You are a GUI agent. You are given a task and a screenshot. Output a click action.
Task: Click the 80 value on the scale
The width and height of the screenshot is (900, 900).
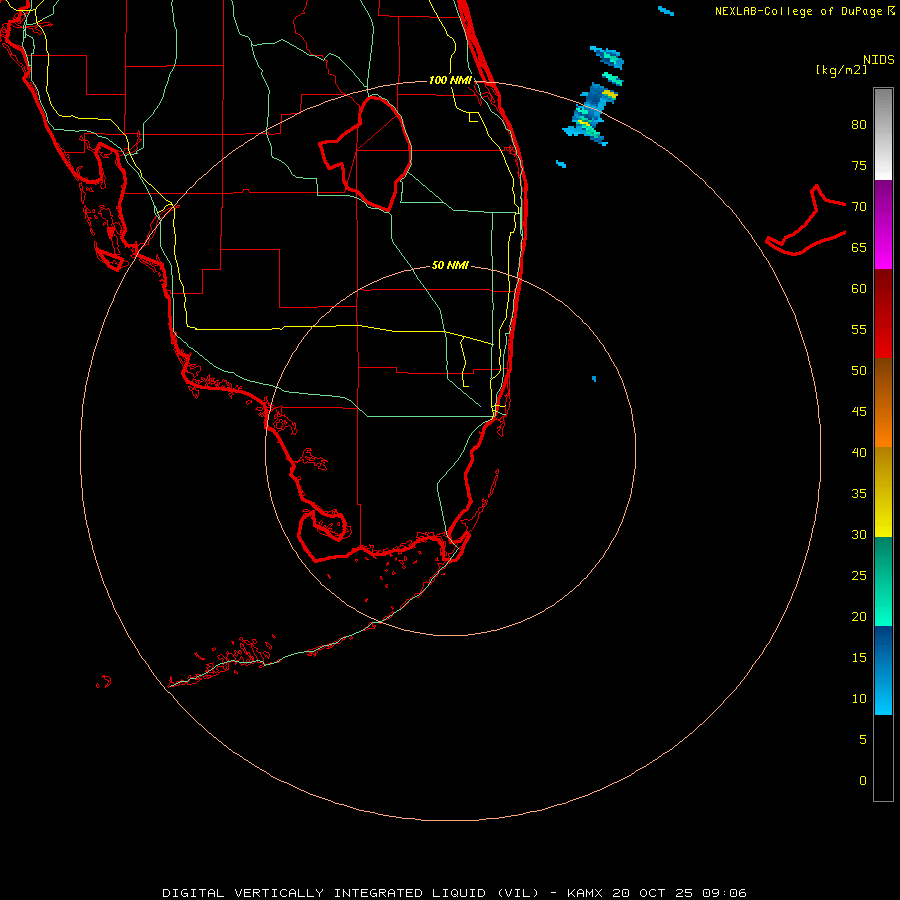[x=859, y=125]
